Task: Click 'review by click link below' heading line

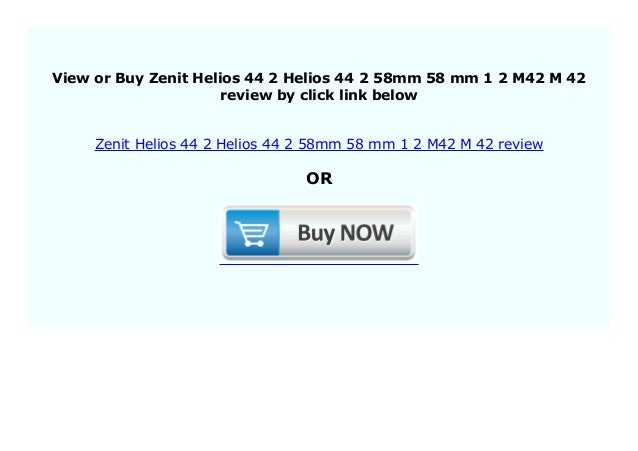Action: [x=319, y=95]
